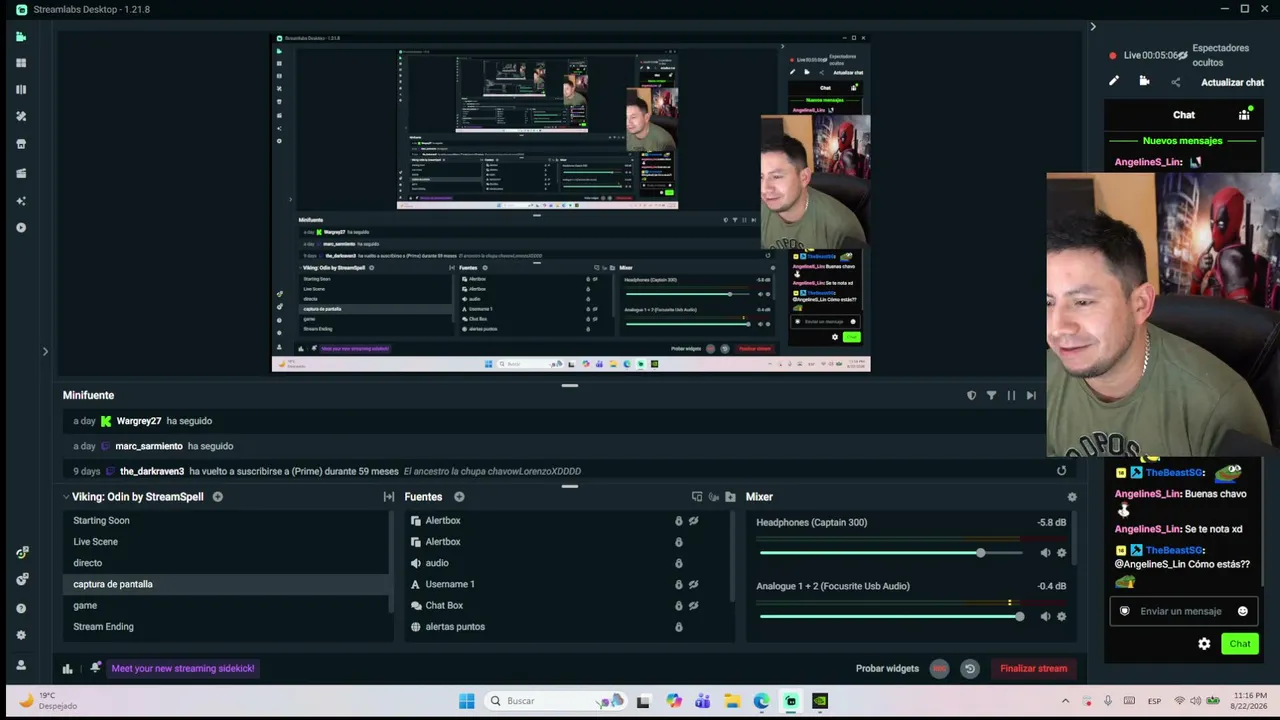Add a new source with the plus icon
Screen dimensions: 1280x720
[x=459, y=497]
